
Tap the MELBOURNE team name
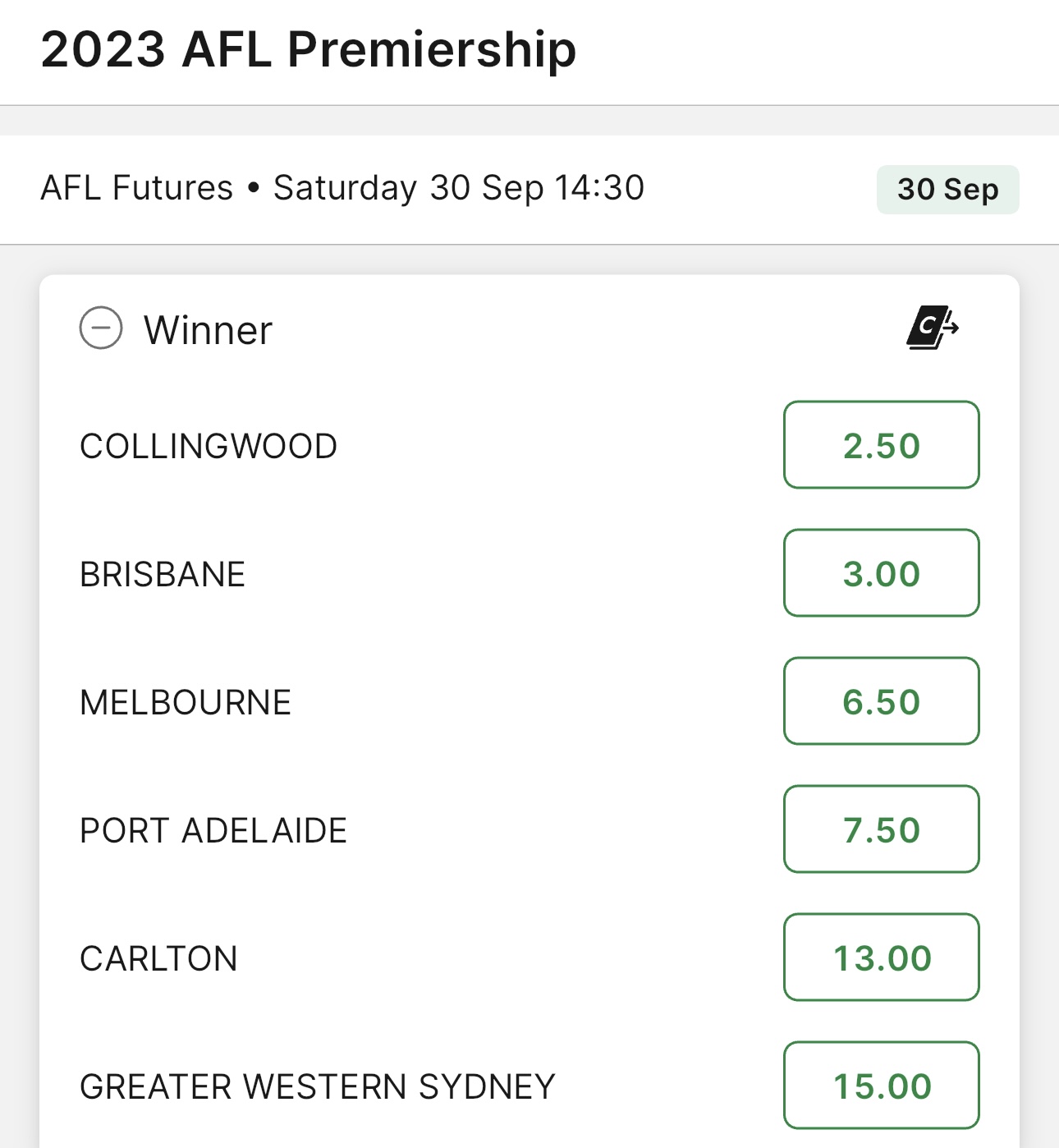(186, 703)
